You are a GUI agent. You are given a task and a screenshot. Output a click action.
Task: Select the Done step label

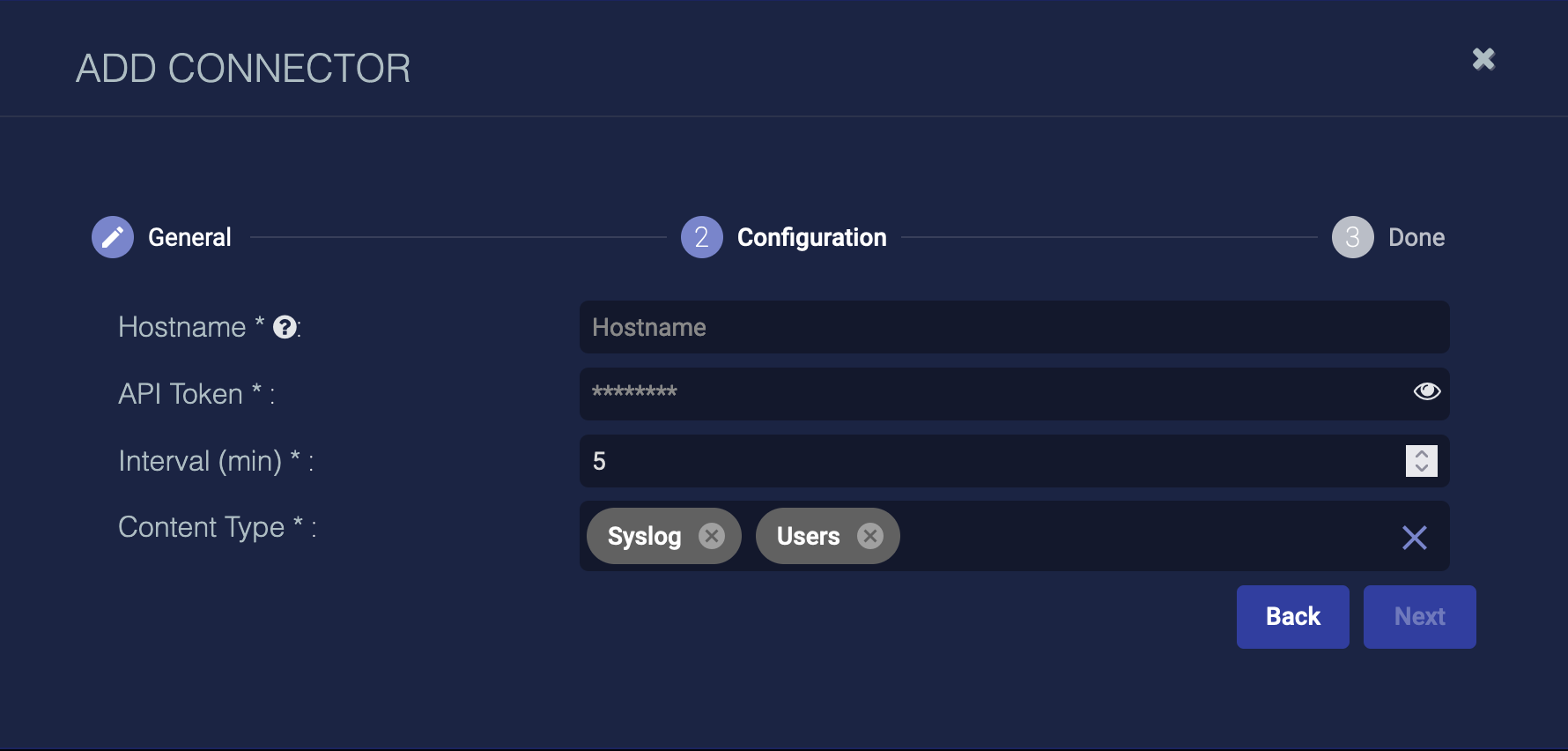click(1416, 237)
